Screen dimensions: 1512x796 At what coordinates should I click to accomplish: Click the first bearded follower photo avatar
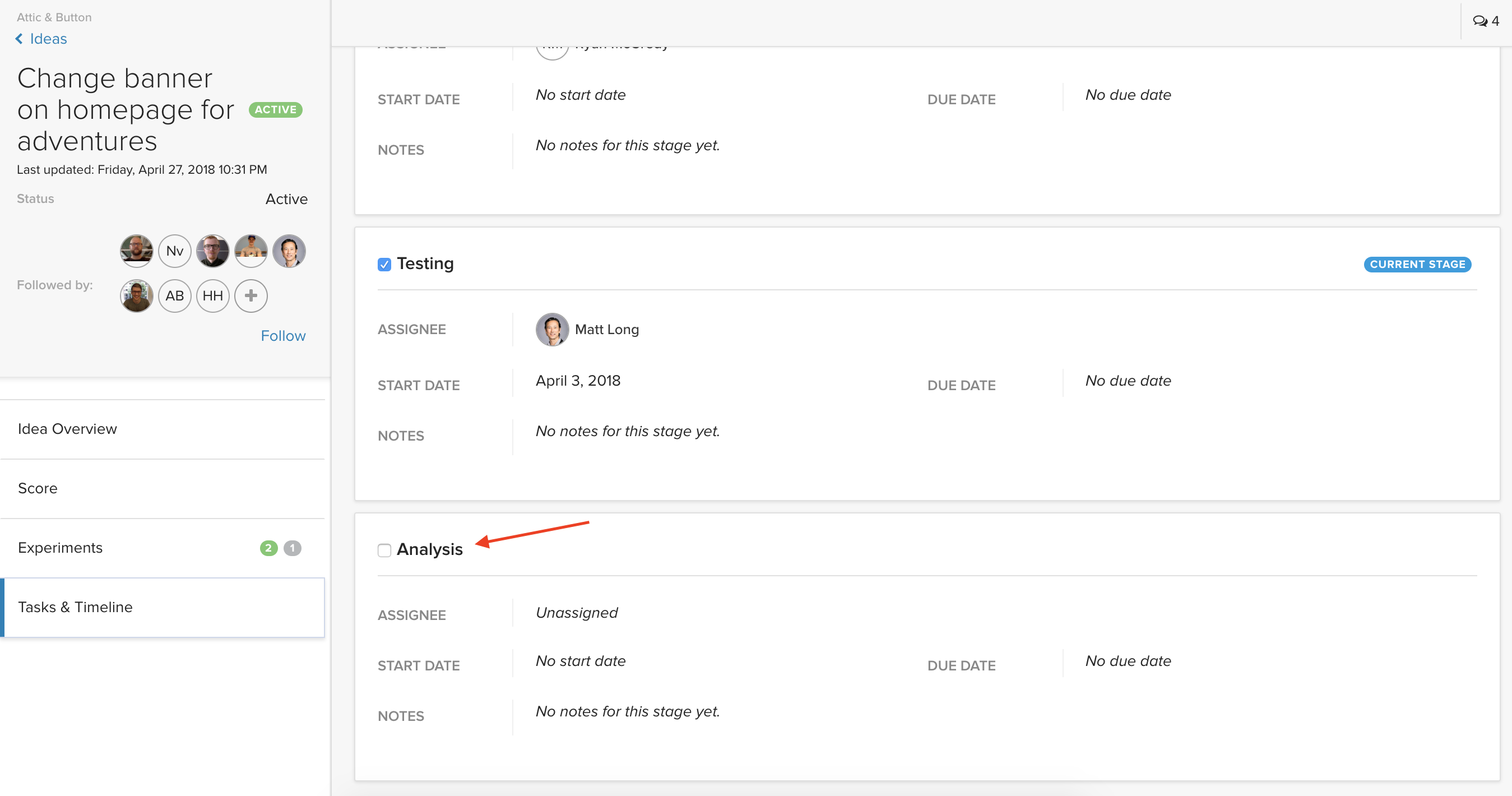(x=136, y=251)
